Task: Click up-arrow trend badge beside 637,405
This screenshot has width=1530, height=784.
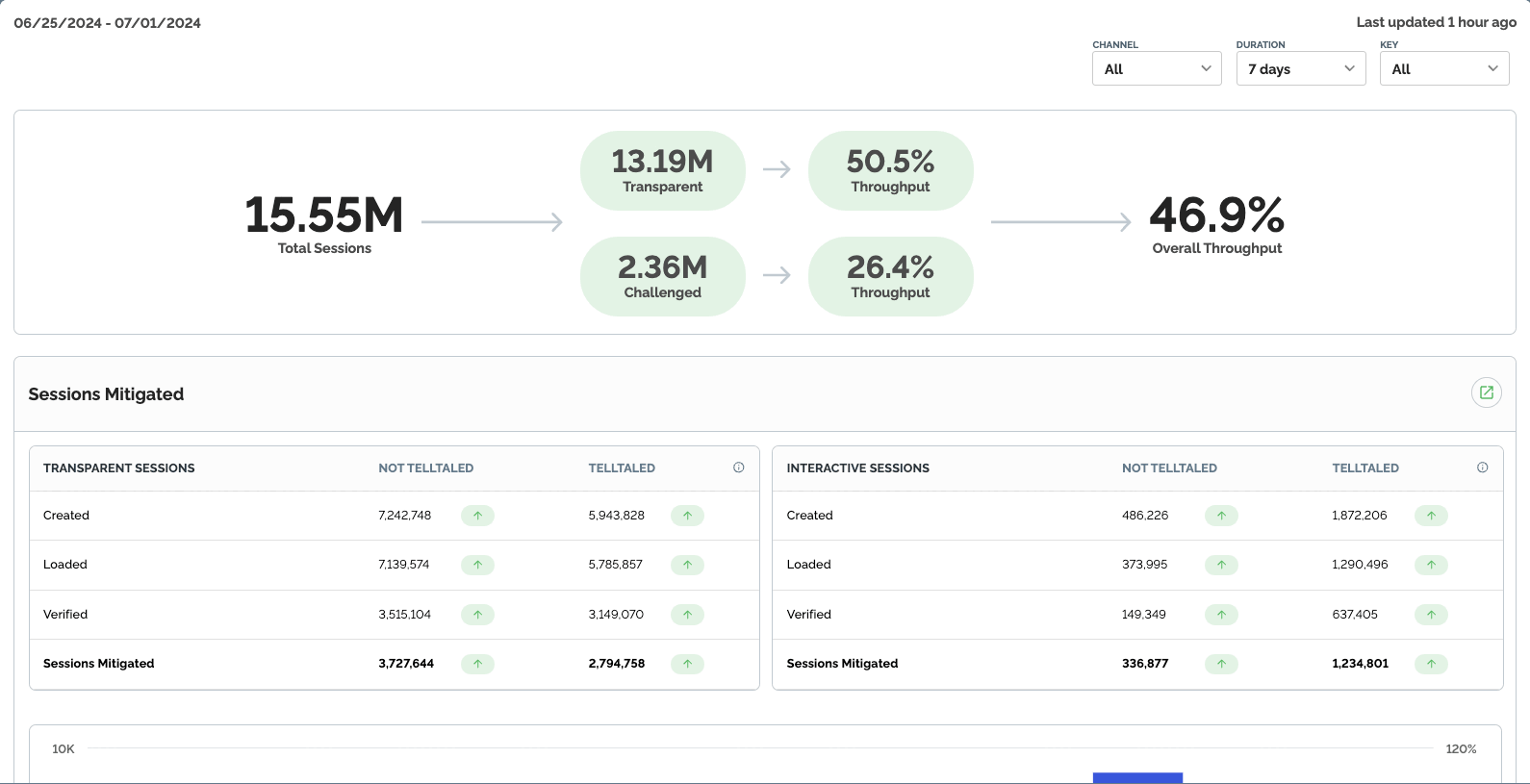Action: click(x=1431, y=615)
